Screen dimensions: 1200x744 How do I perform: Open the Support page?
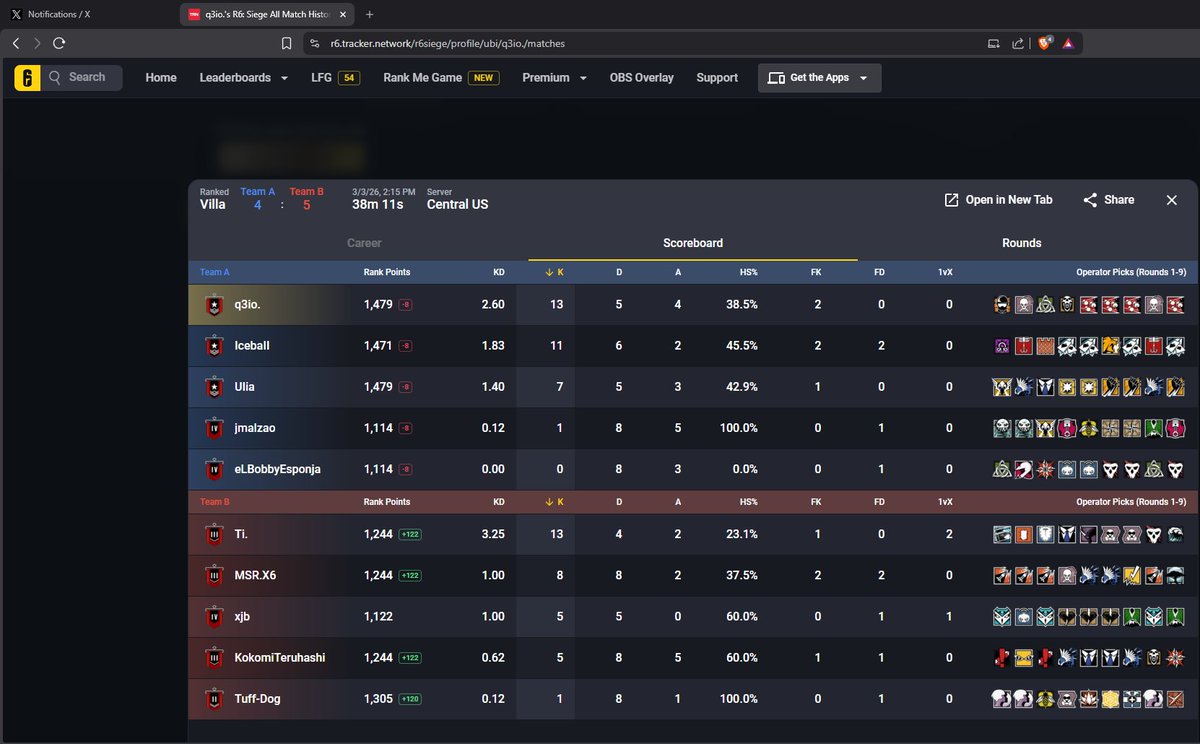tap(717, 78)
